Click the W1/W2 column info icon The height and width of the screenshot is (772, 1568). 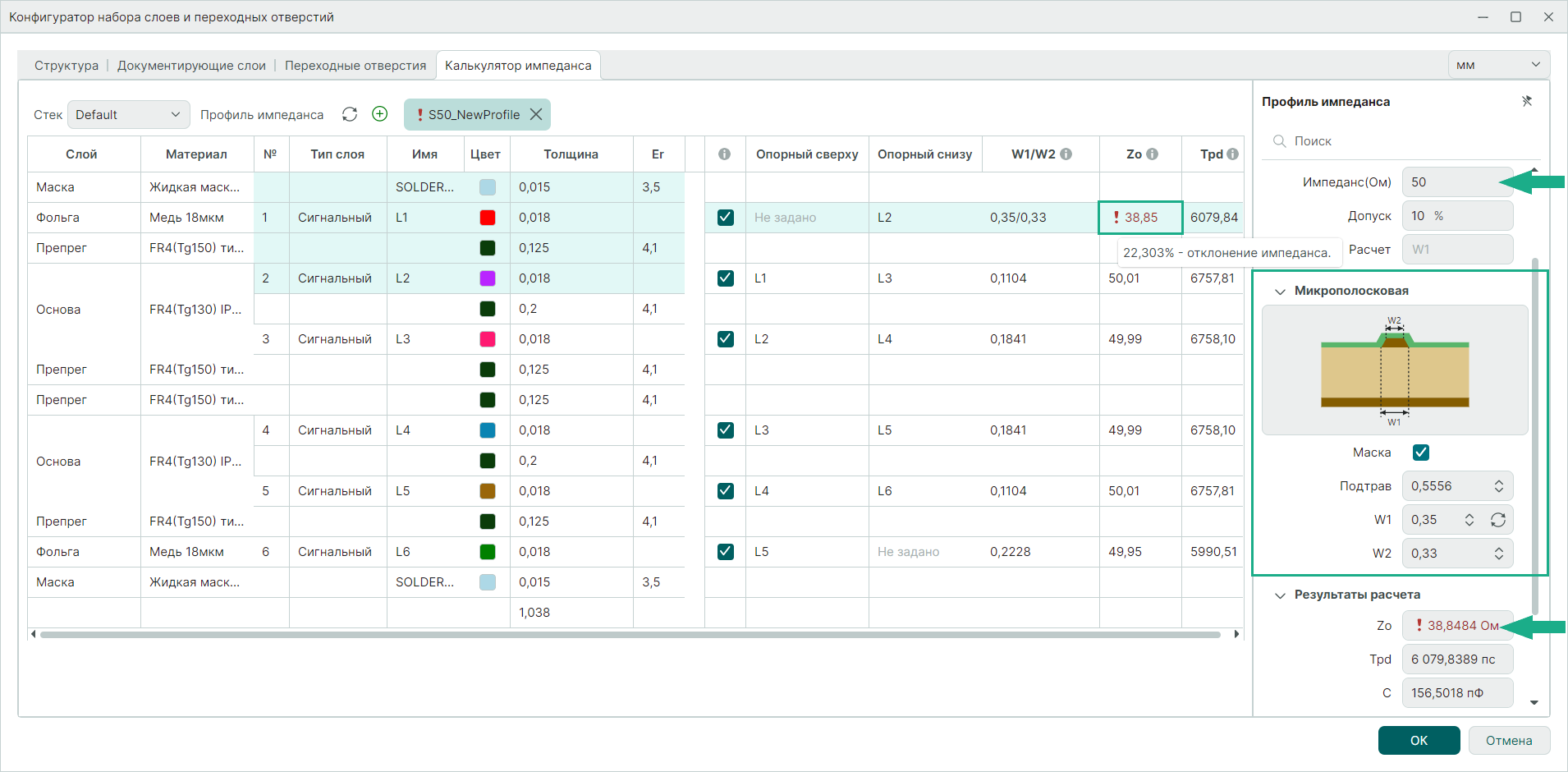pyautogui.click(x=1066, y=154)
